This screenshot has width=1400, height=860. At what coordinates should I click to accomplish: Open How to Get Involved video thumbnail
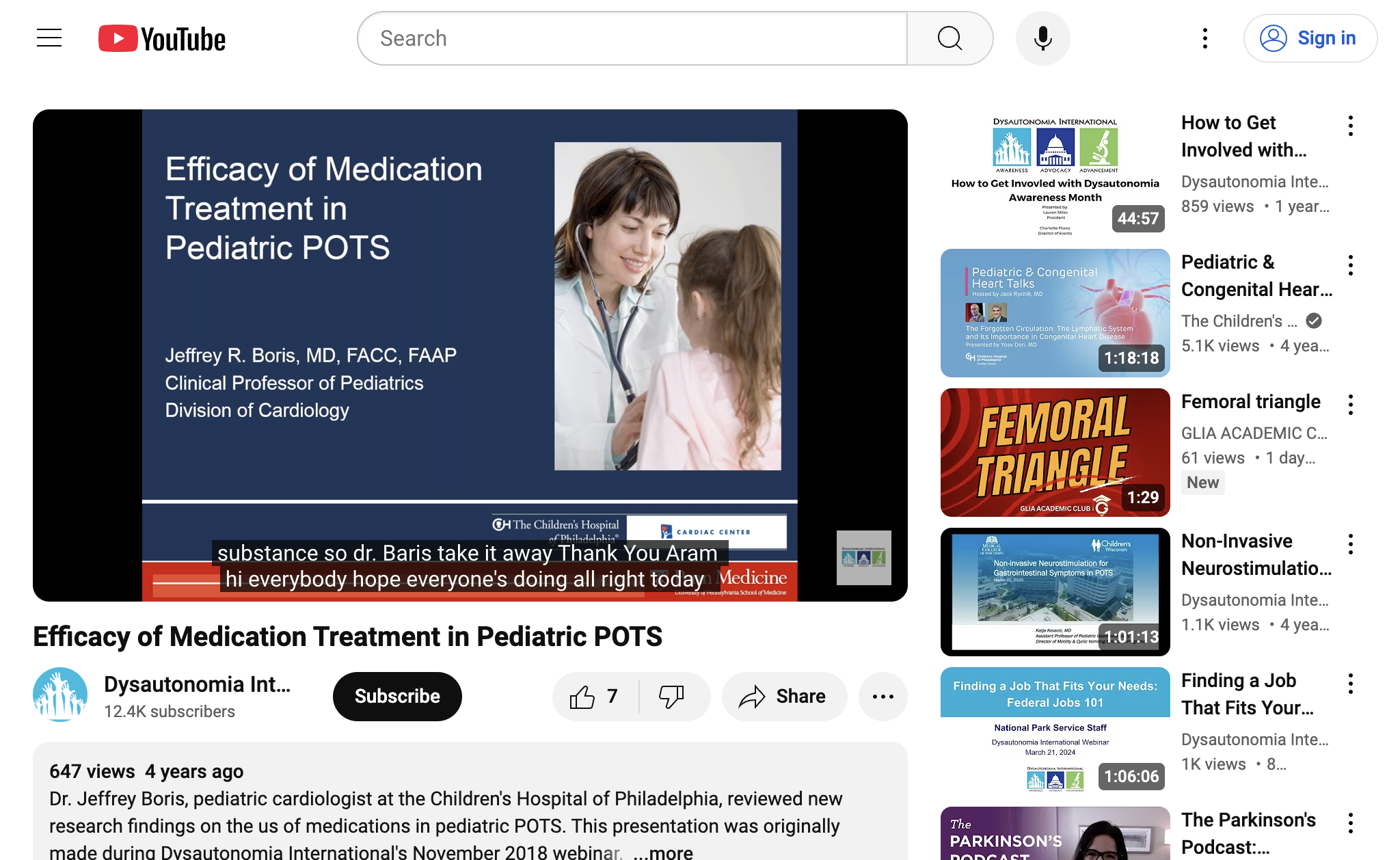pyautogui.click(x=1055, y=174)
